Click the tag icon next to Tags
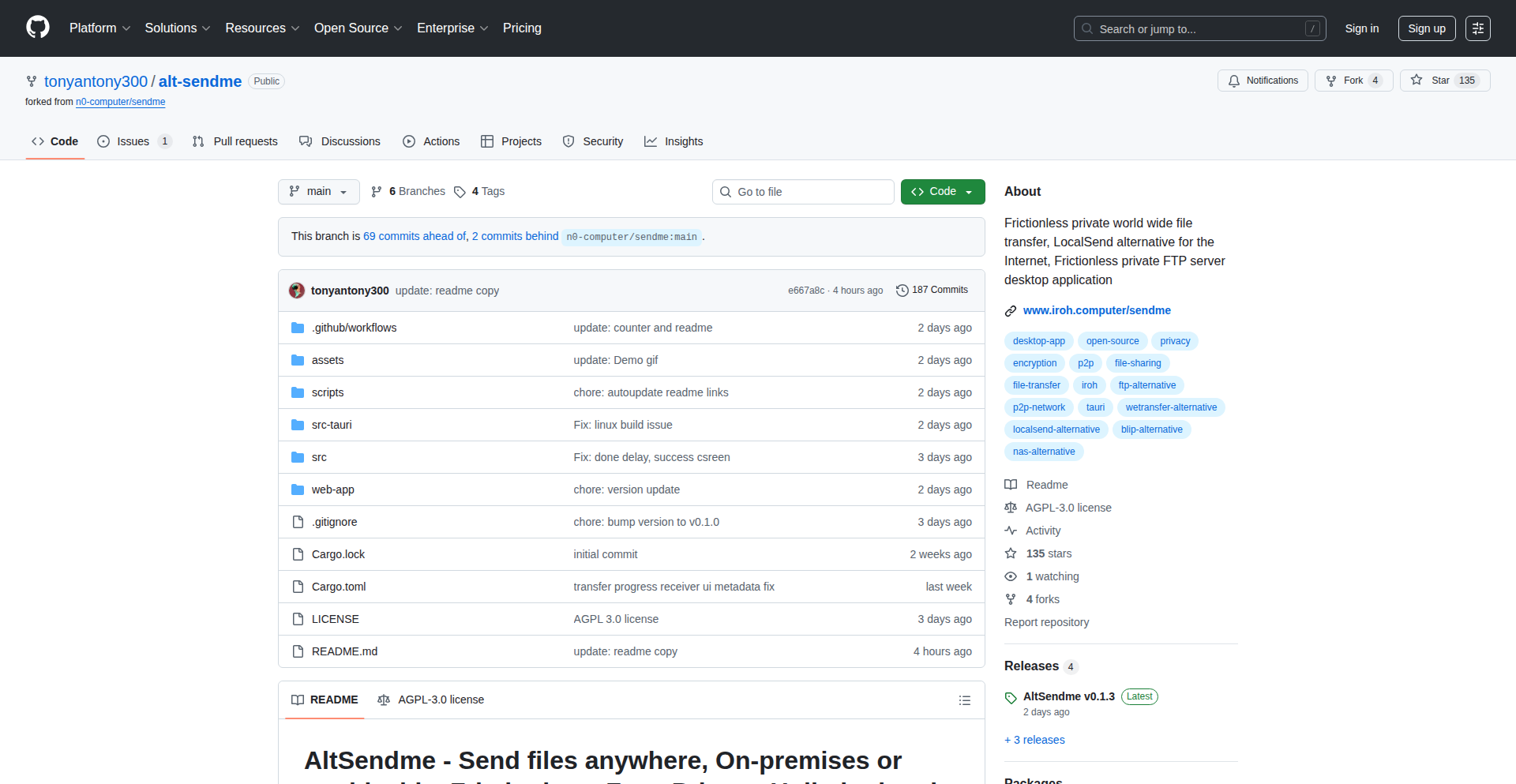This screenshot has height=784, width=1516. coord(460,192)
